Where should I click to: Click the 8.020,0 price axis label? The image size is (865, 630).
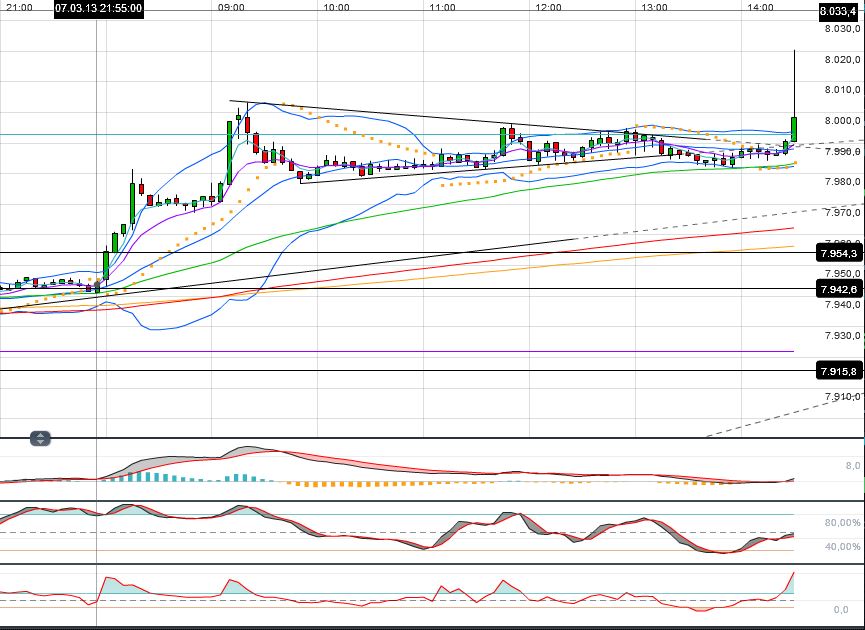coord(842,60)
